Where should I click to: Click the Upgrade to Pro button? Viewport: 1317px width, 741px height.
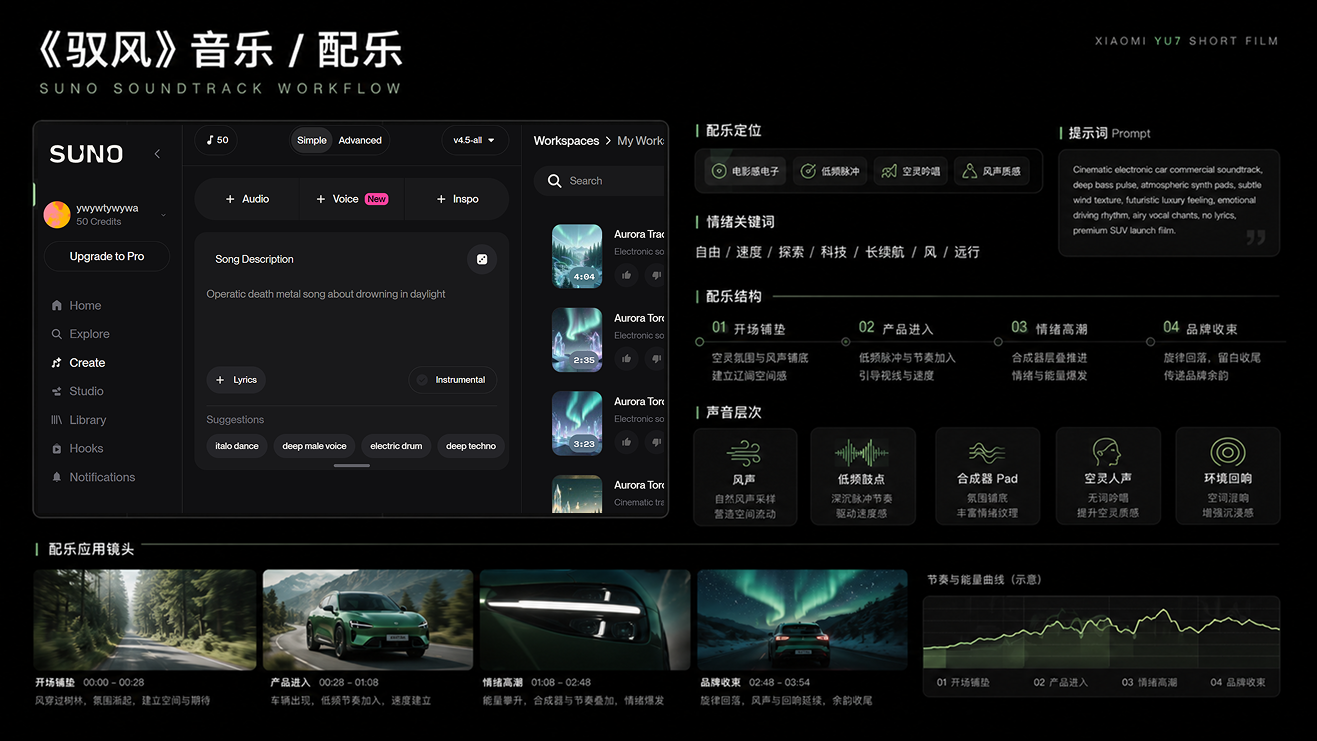click(x=107, y=257)
